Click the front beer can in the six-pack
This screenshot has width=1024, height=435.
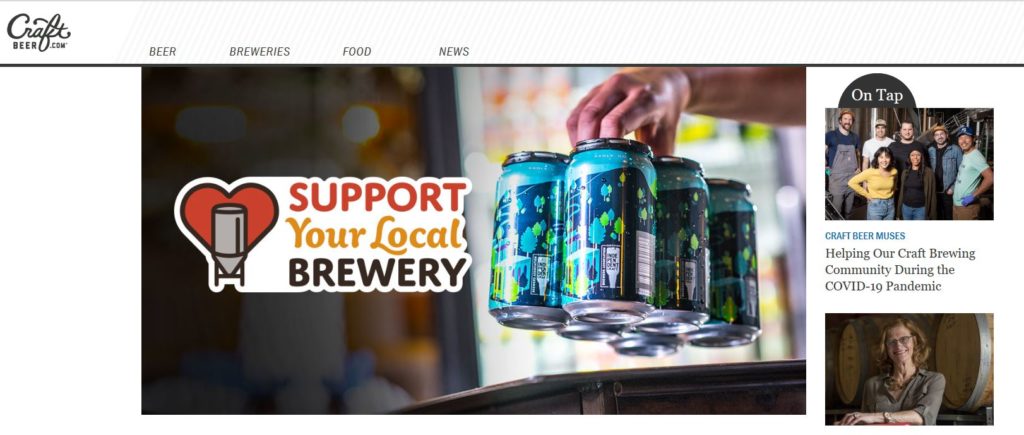coord(609,229)
